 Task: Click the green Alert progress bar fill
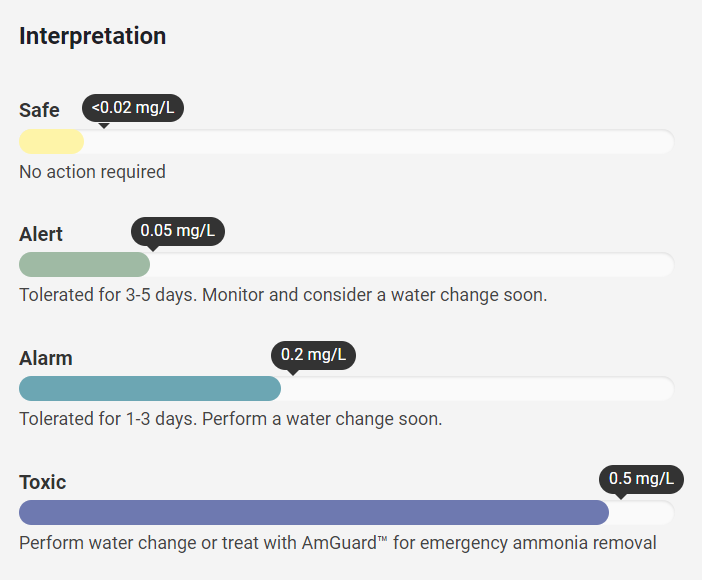[84, 265]
